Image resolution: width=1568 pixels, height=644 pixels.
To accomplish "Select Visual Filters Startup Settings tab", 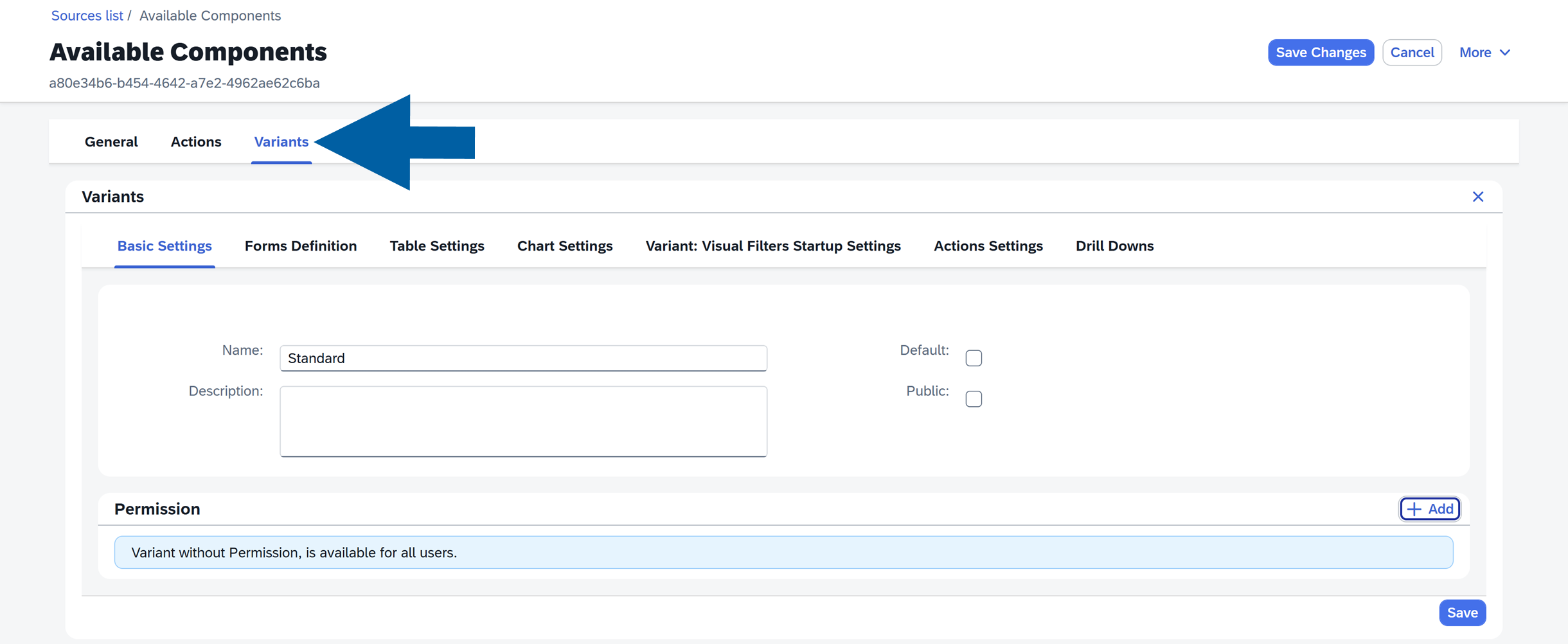I will point(773,246).
